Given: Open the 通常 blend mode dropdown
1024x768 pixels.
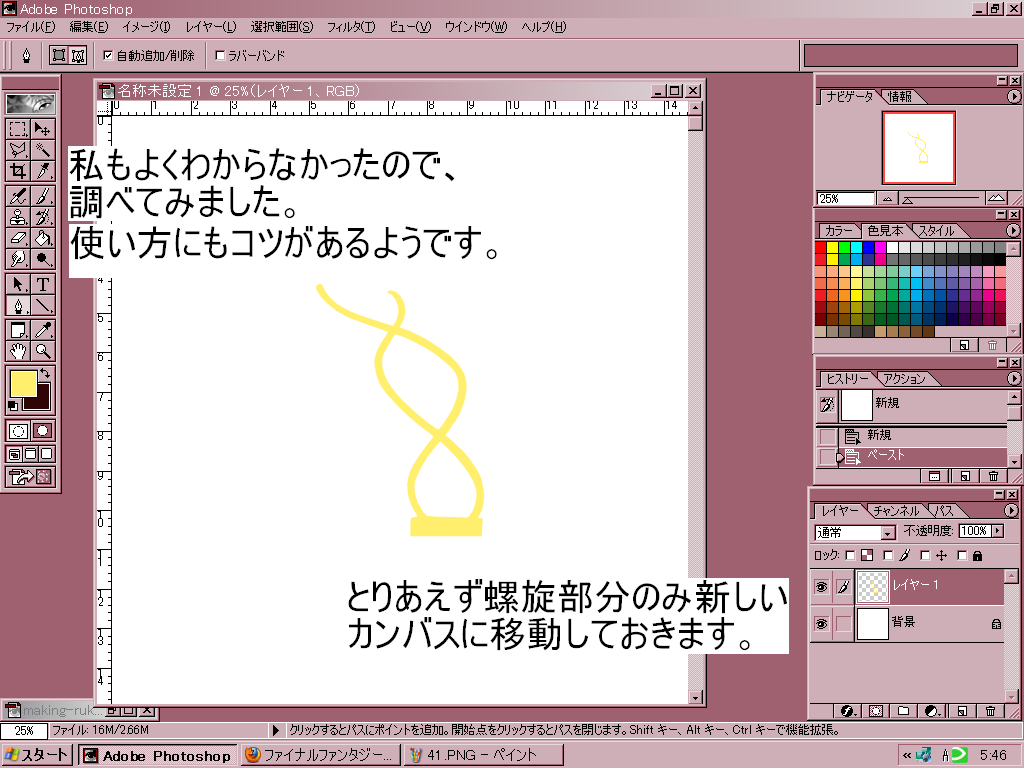Looking at the screenshot, I should point(886,533).
